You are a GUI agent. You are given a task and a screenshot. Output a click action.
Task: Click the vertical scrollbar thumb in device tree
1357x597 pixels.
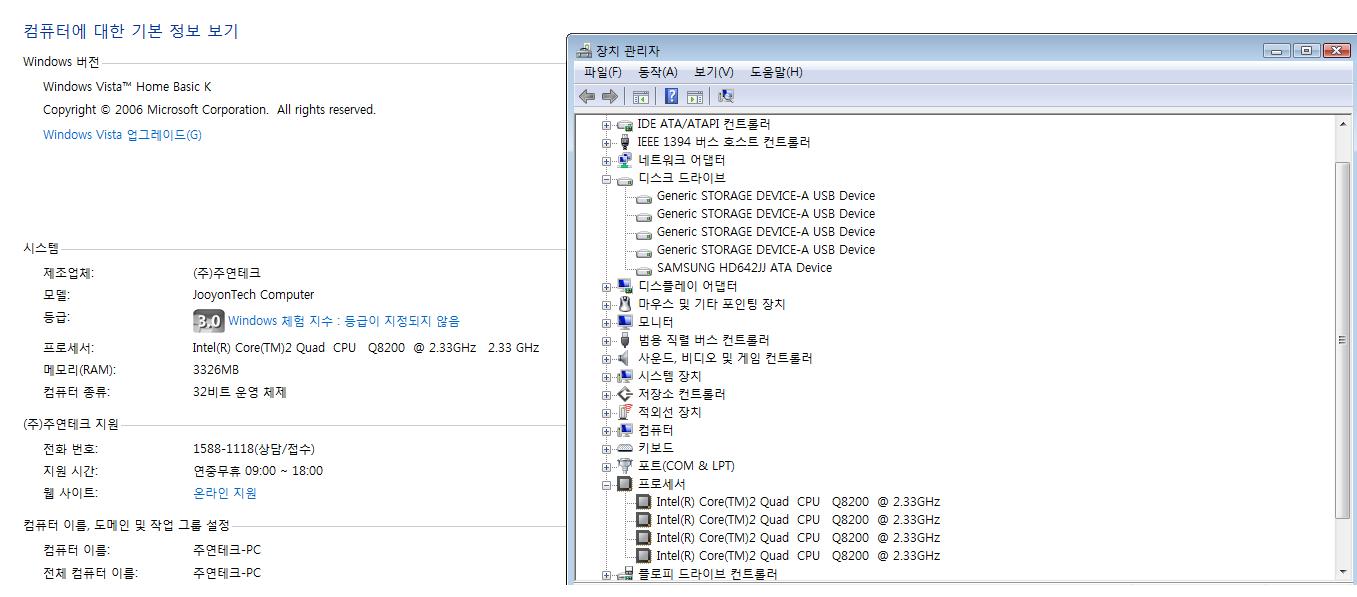tap(1343, 339)
